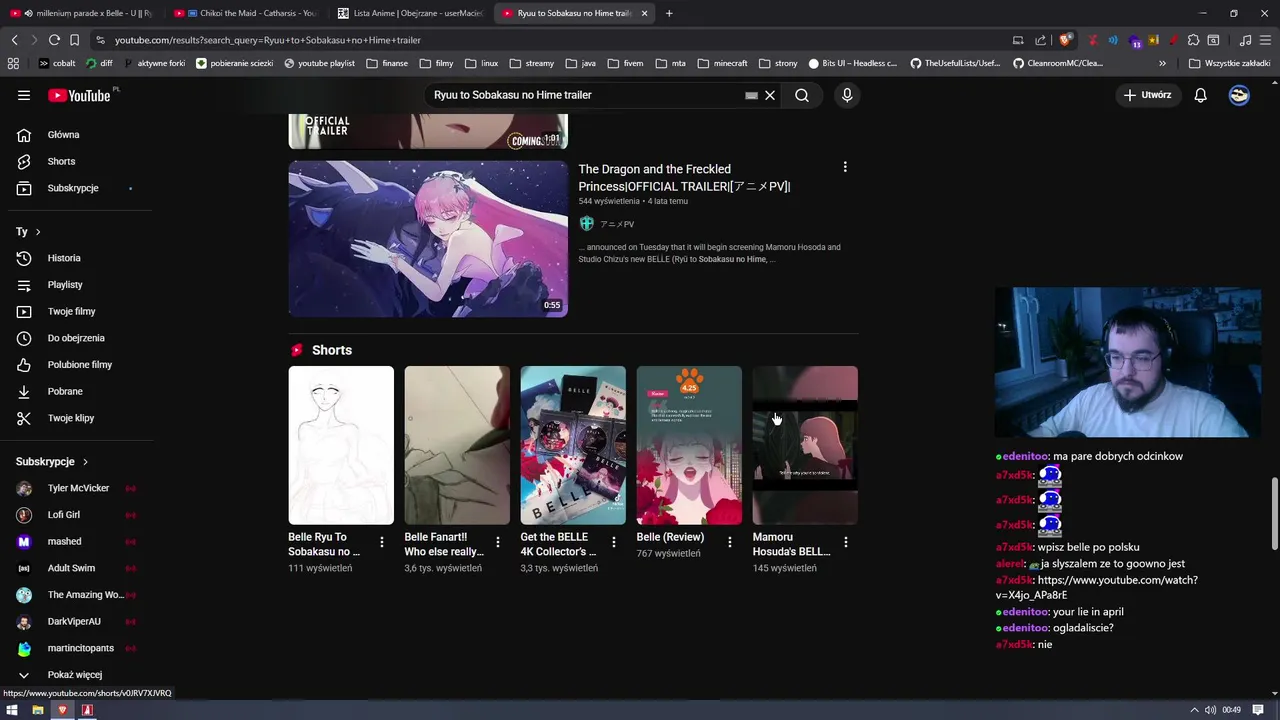Viewport: 1280px width, 720px height.
Task: Open the notifications bell
Action: coord(1201,95)
